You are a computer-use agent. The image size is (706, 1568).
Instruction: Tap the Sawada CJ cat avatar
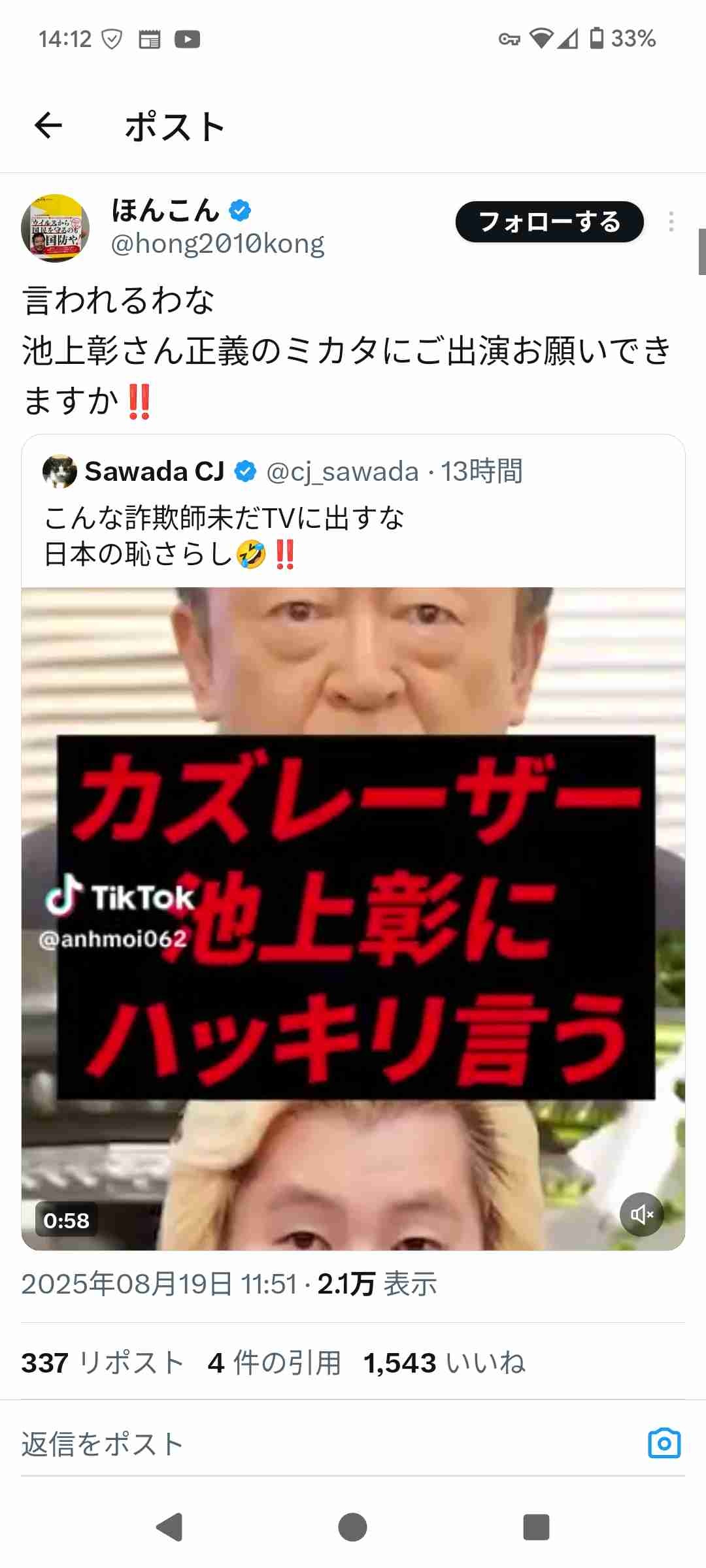coord(59,471)
